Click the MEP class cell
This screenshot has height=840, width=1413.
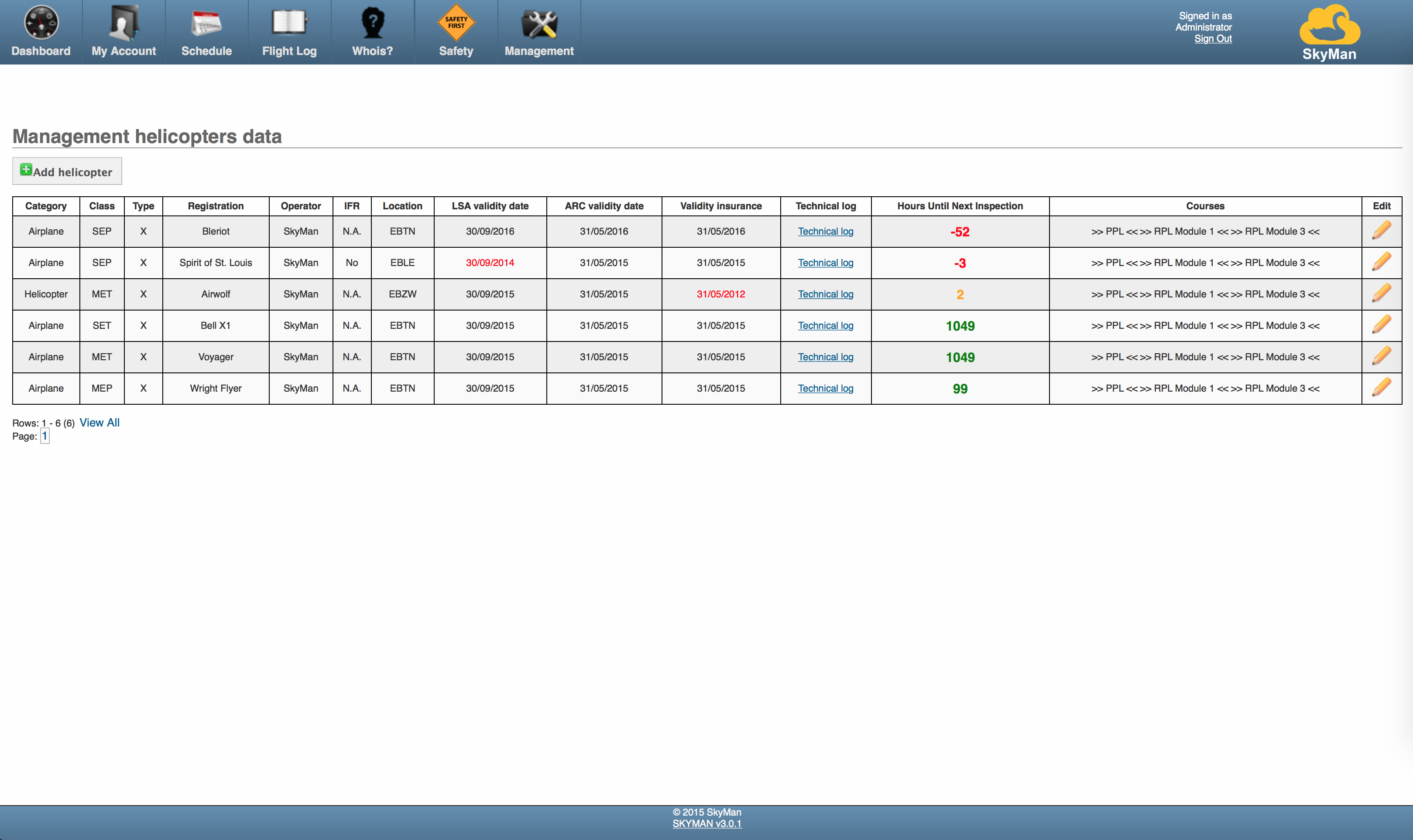(102, 388)
